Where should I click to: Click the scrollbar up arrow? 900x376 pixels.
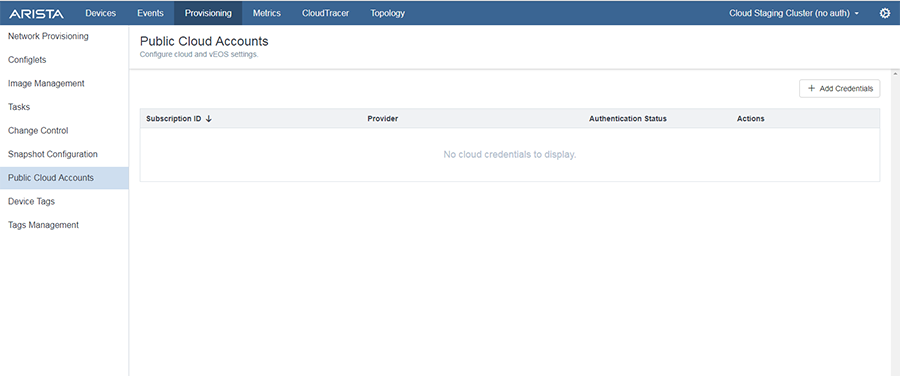895,74
